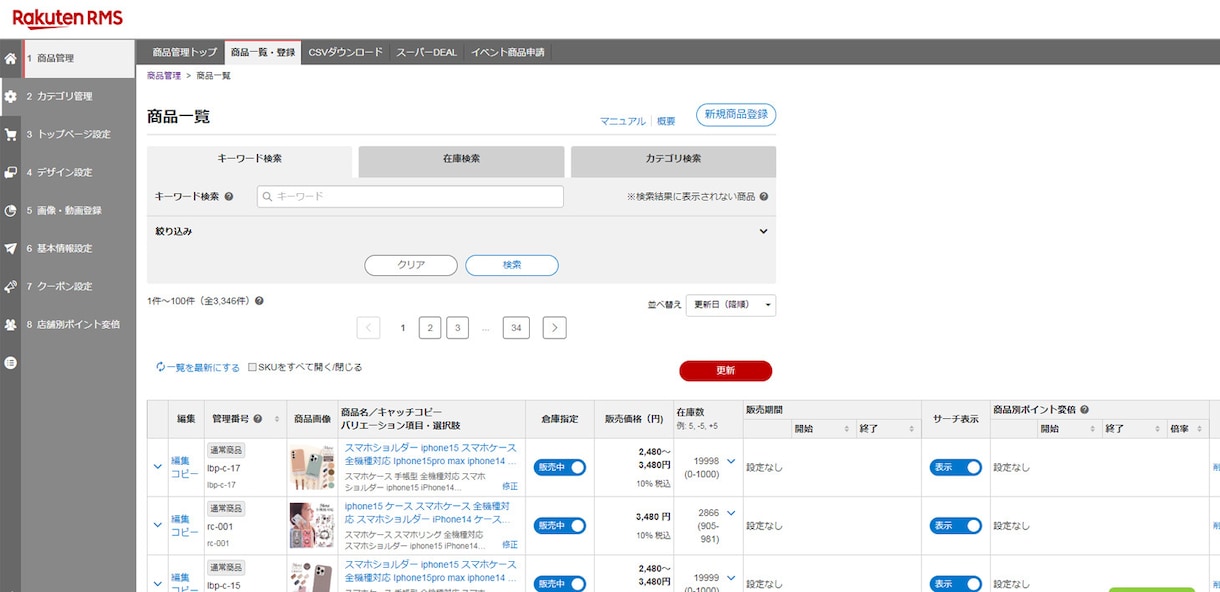Toggle サーチ表示 switch for lbp-c-15 row
Screen dimensions: 1220x592
coord(956,583)
